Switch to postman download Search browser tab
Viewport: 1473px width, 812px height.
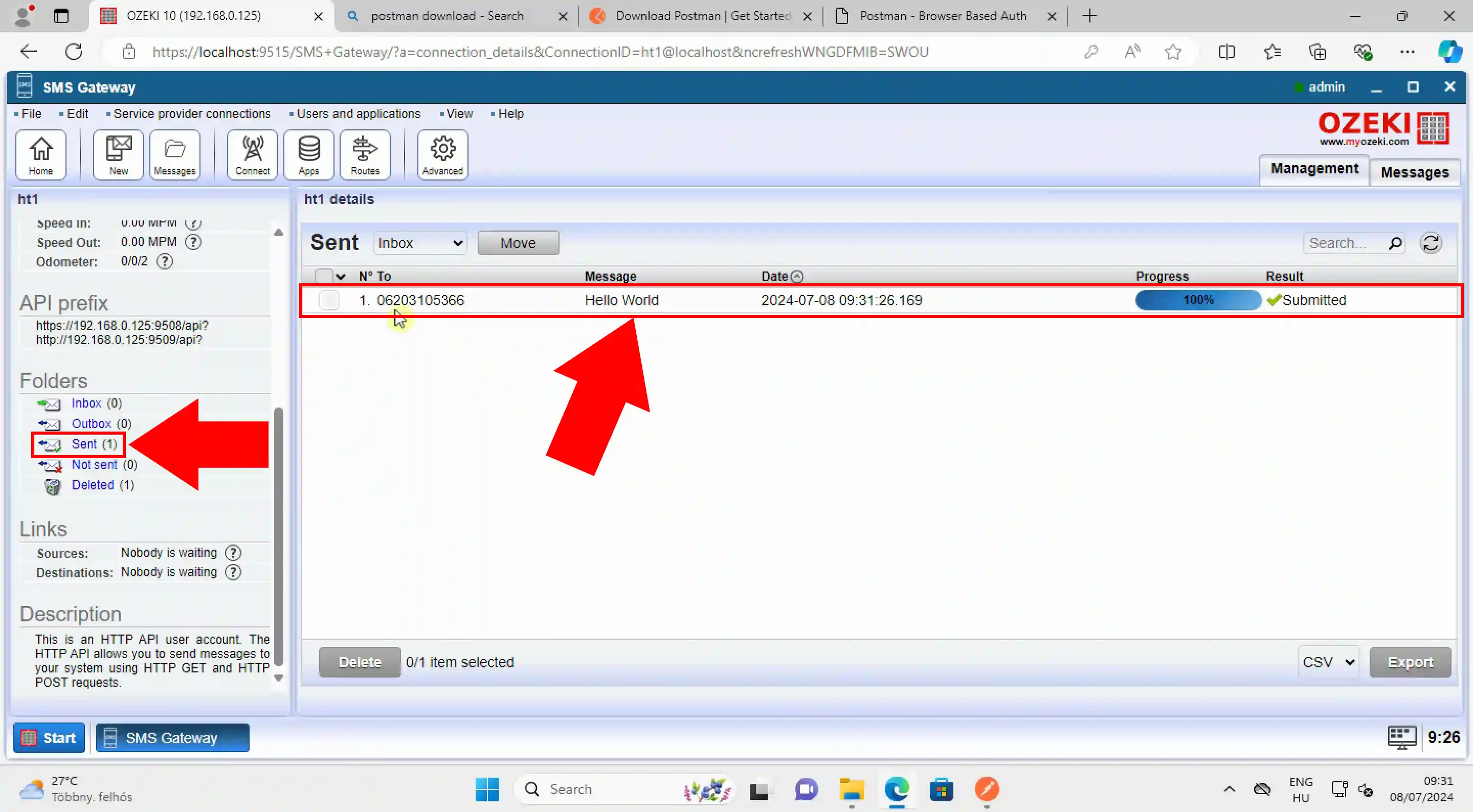click(x=447, y=16)
